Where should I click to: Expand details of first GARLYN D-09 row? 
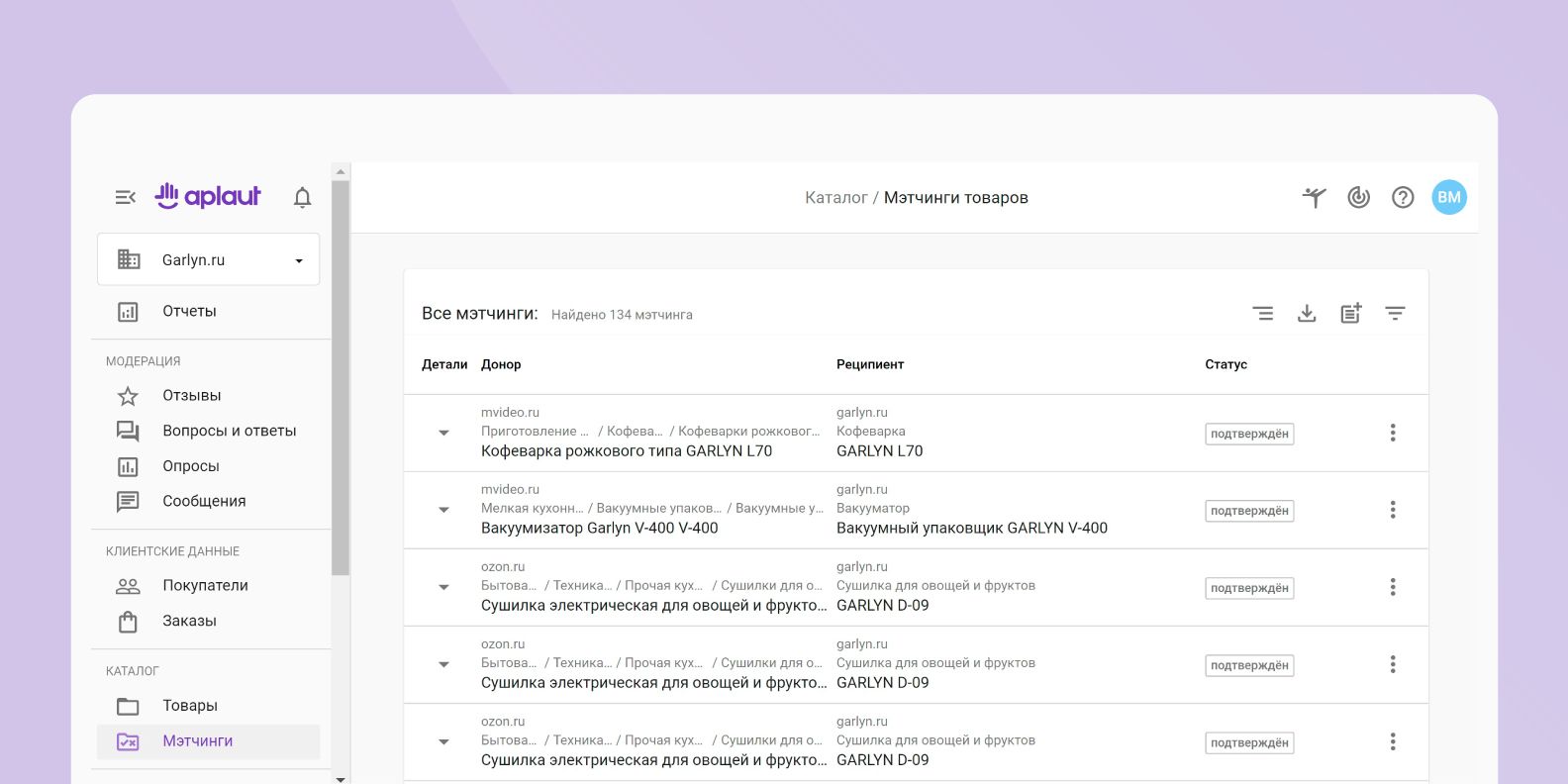(x=443, y=587)
